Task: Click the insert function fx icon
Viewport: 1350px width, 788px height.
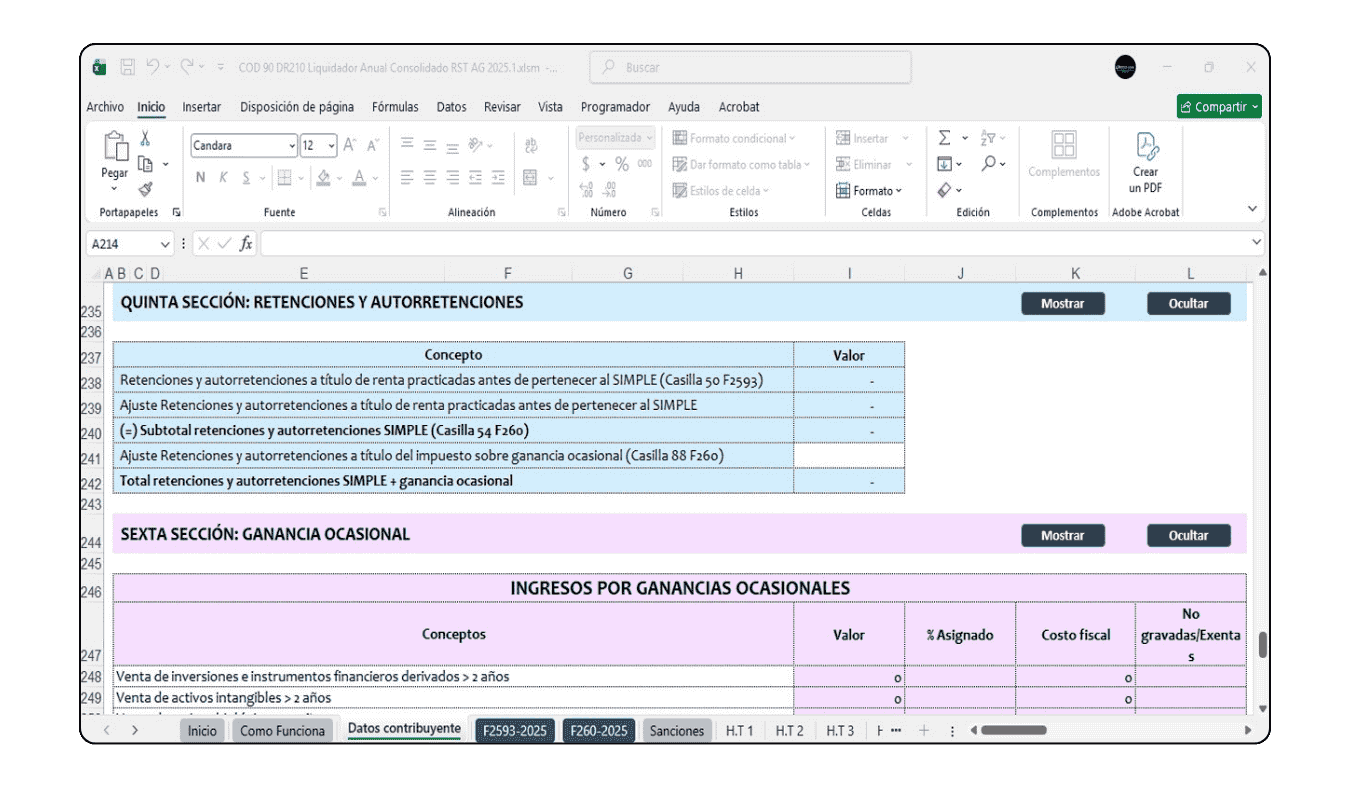Action: point(245,244)
